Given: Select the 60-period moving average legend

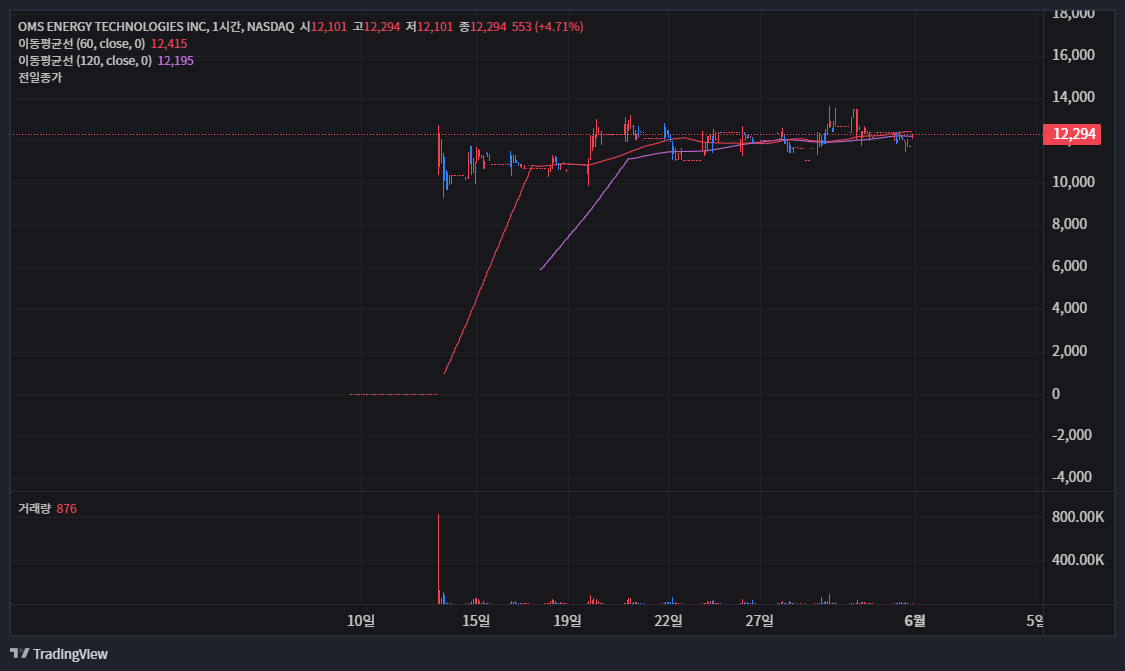Looking at the screenshot, I should [x=81, y=44].
